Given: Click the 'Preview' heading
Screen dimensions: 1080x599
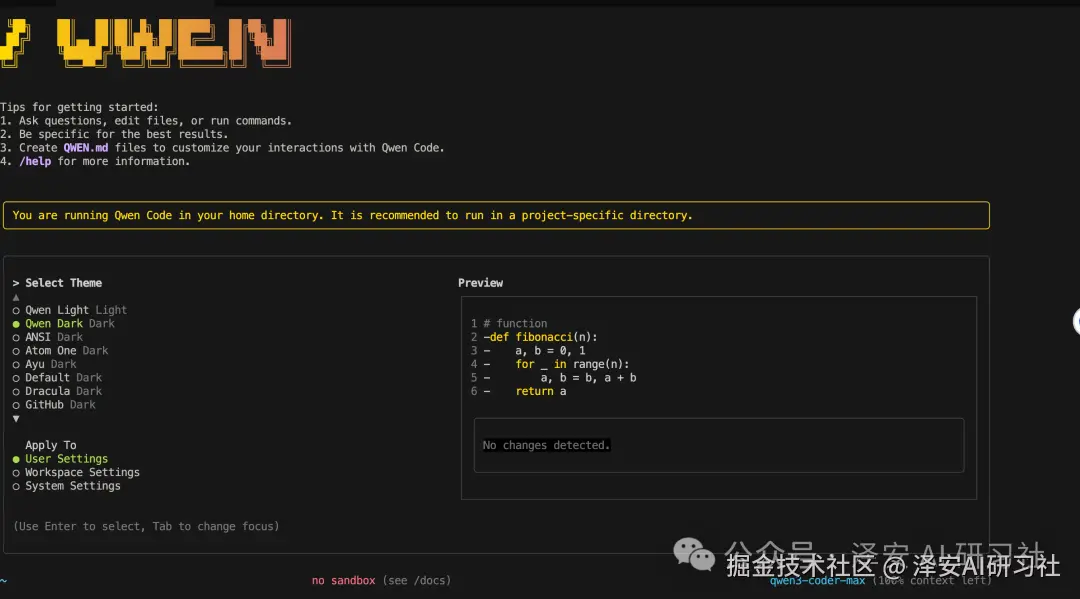Looking at the screenshot, I should click(x=481, y=283).
